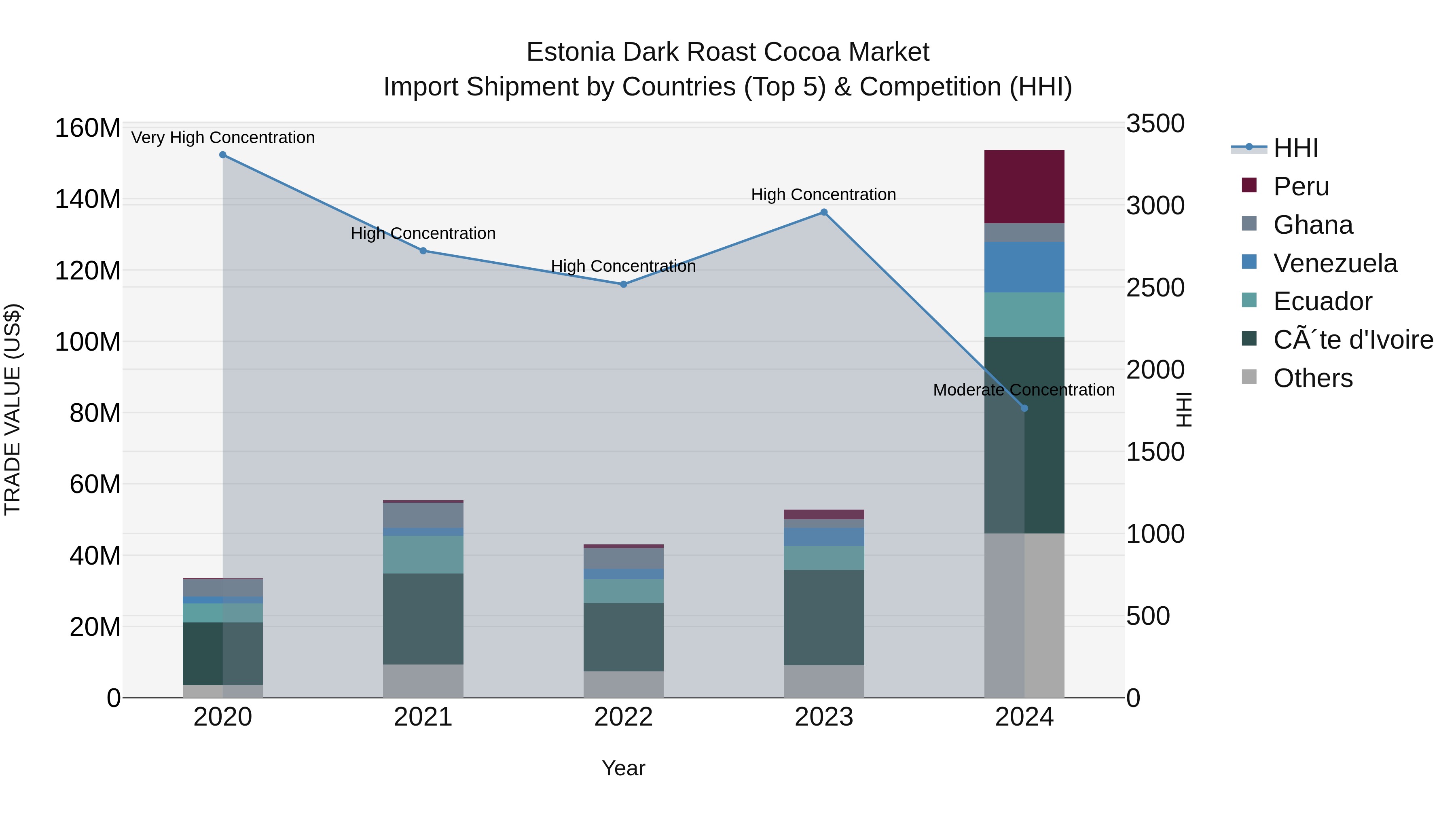Click the 160M y-axis tick label

[x=88, y=128]
